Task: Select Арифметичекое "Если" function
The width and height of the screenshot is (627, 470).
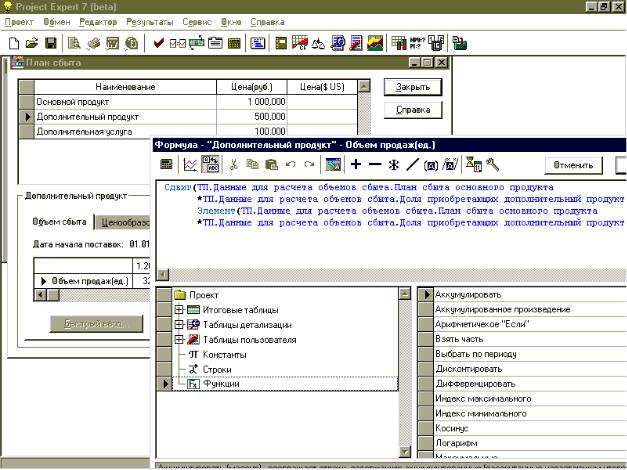Action: coord(530,324)
